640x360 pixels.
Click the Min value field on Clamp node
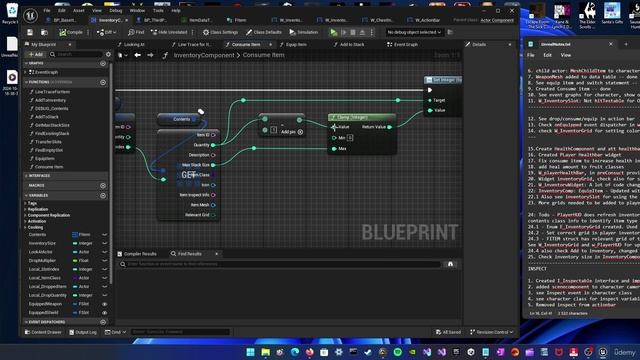[x=350, y=138]
